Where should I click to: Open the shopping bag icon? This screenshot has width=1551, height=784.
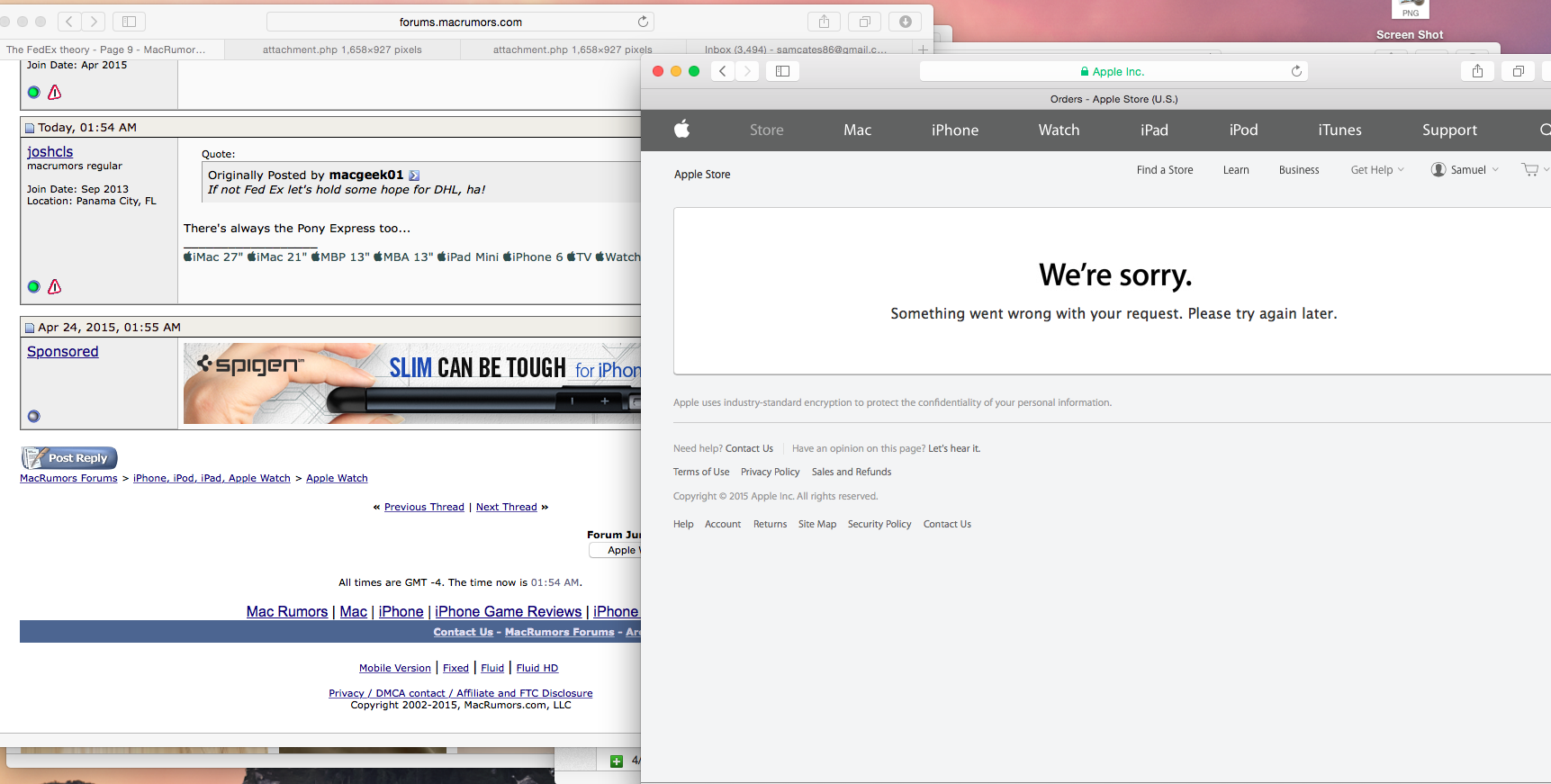[x=1530, y=169]
